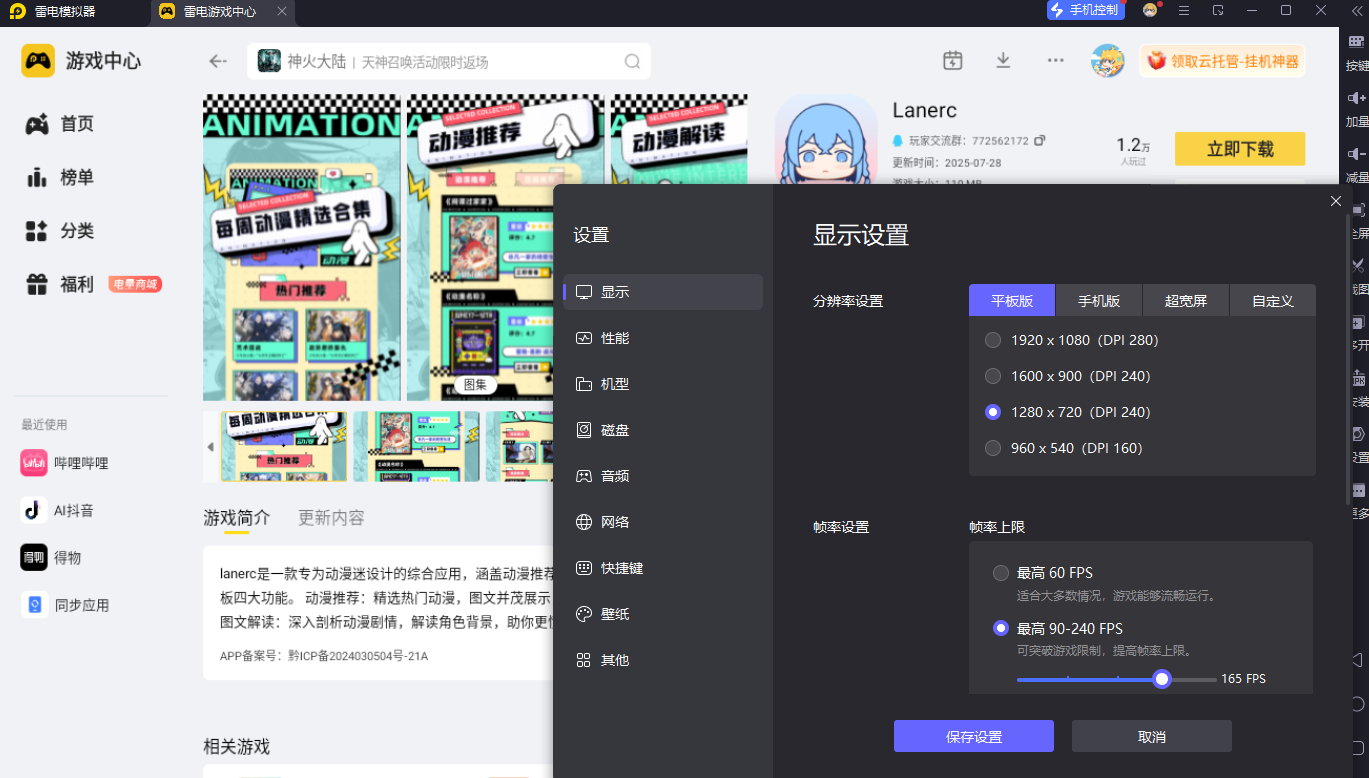Click the back arrow in game center
The width and height of the screenshot is (1369, 778).
coord(218,61)
